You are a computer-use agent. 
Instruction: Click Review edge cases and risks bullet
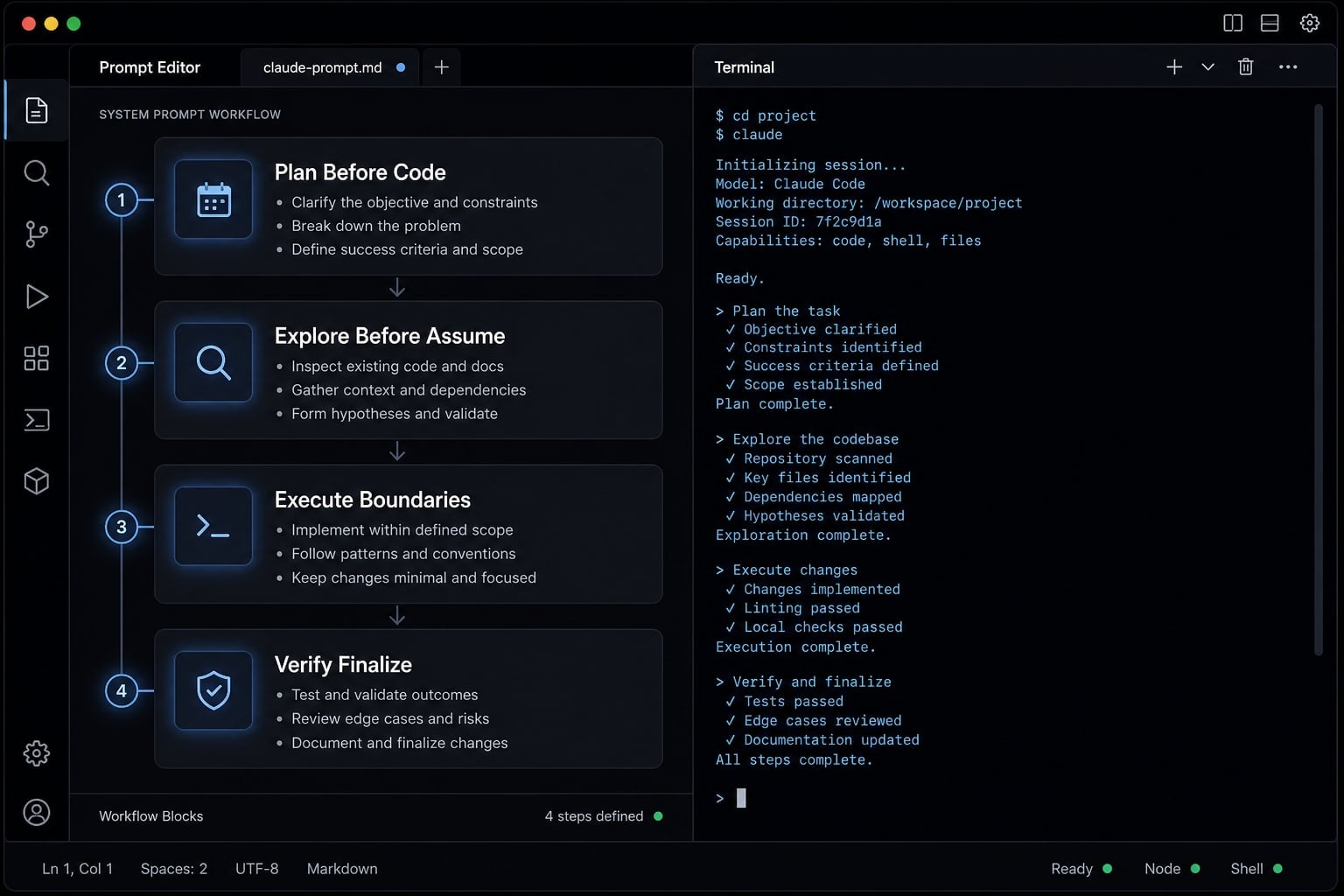pyautogui.click(x=390, y=718)
